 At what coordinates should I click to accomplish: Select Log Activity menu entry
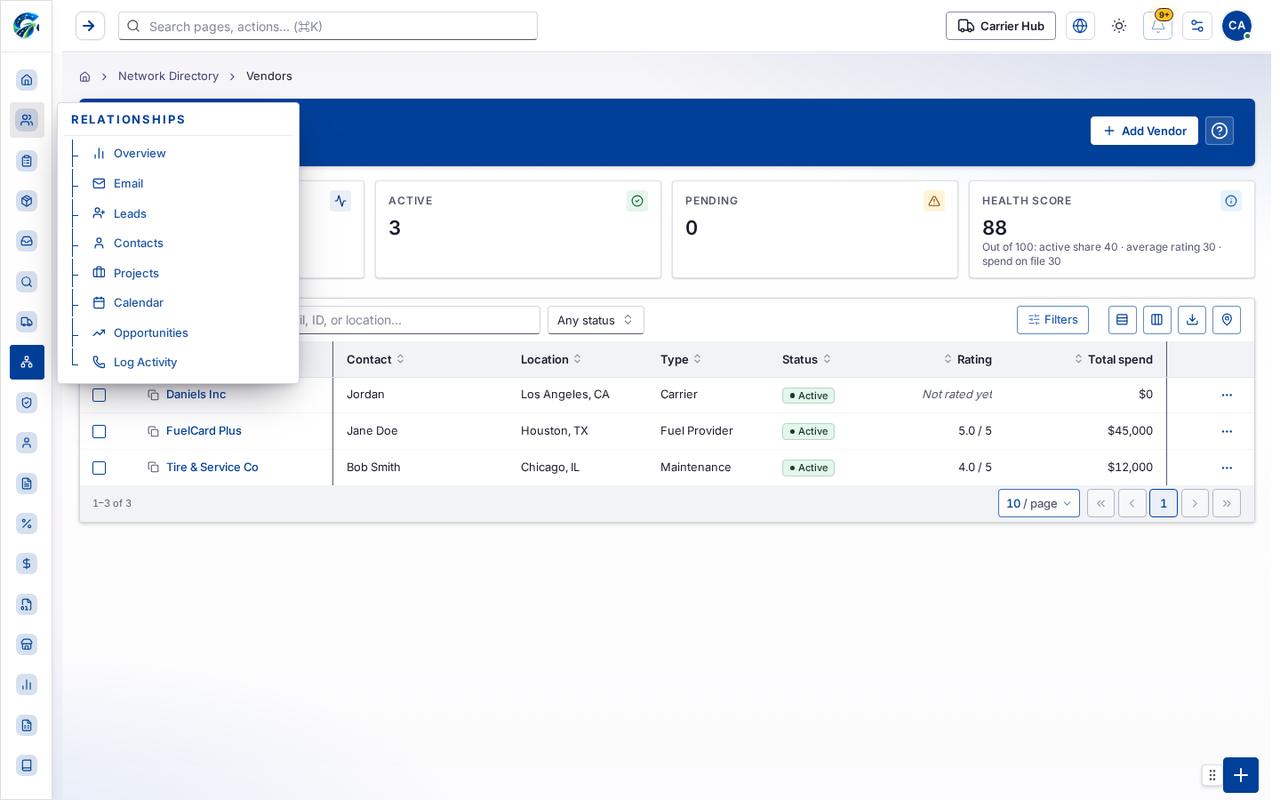pos(145,362)
